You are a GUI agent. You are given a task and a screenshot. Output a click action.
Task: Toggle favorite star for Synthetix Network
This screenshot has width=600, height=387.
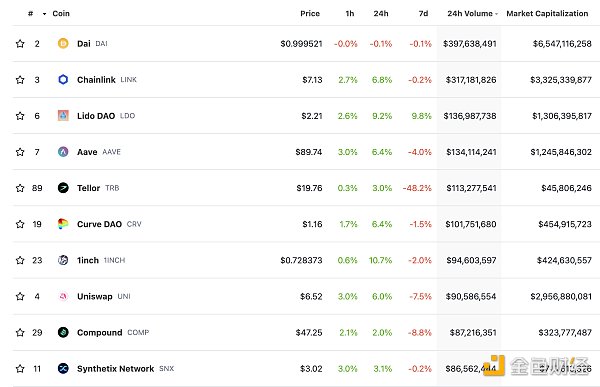(20, 369)
